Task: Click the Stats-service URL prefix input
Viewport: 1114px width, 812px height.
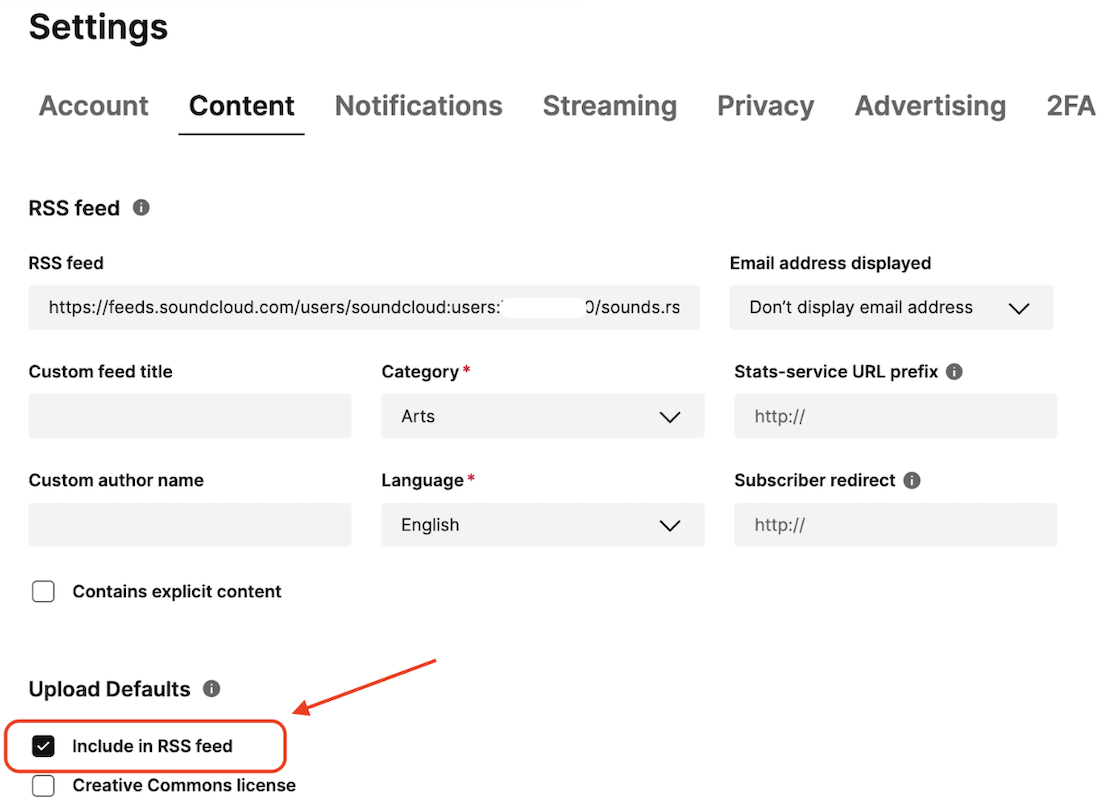Action: [x=895, y=416]
